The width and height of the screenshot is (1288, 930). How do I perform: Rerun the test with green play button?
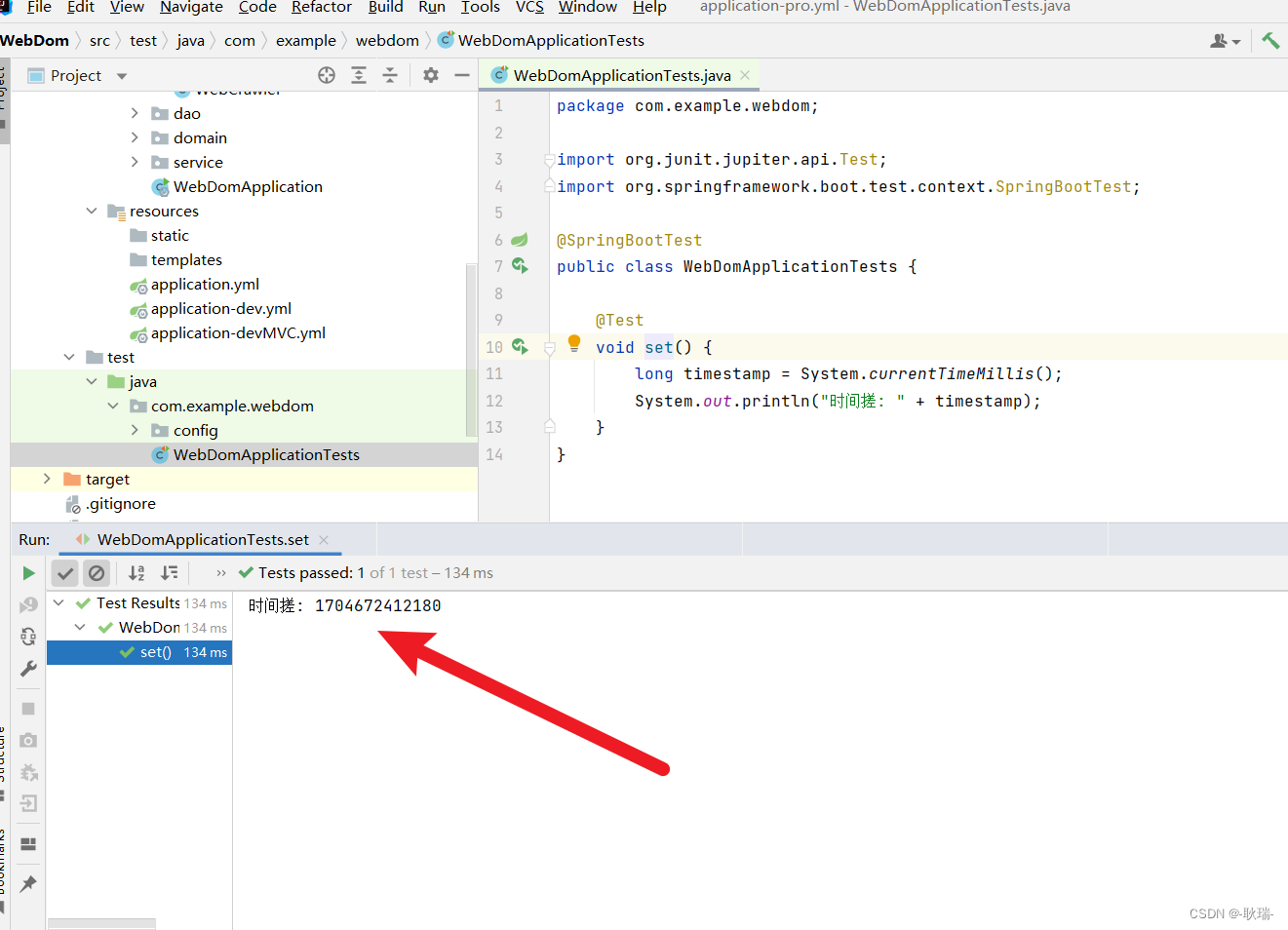pyautogui.click(x=28, y=573)
